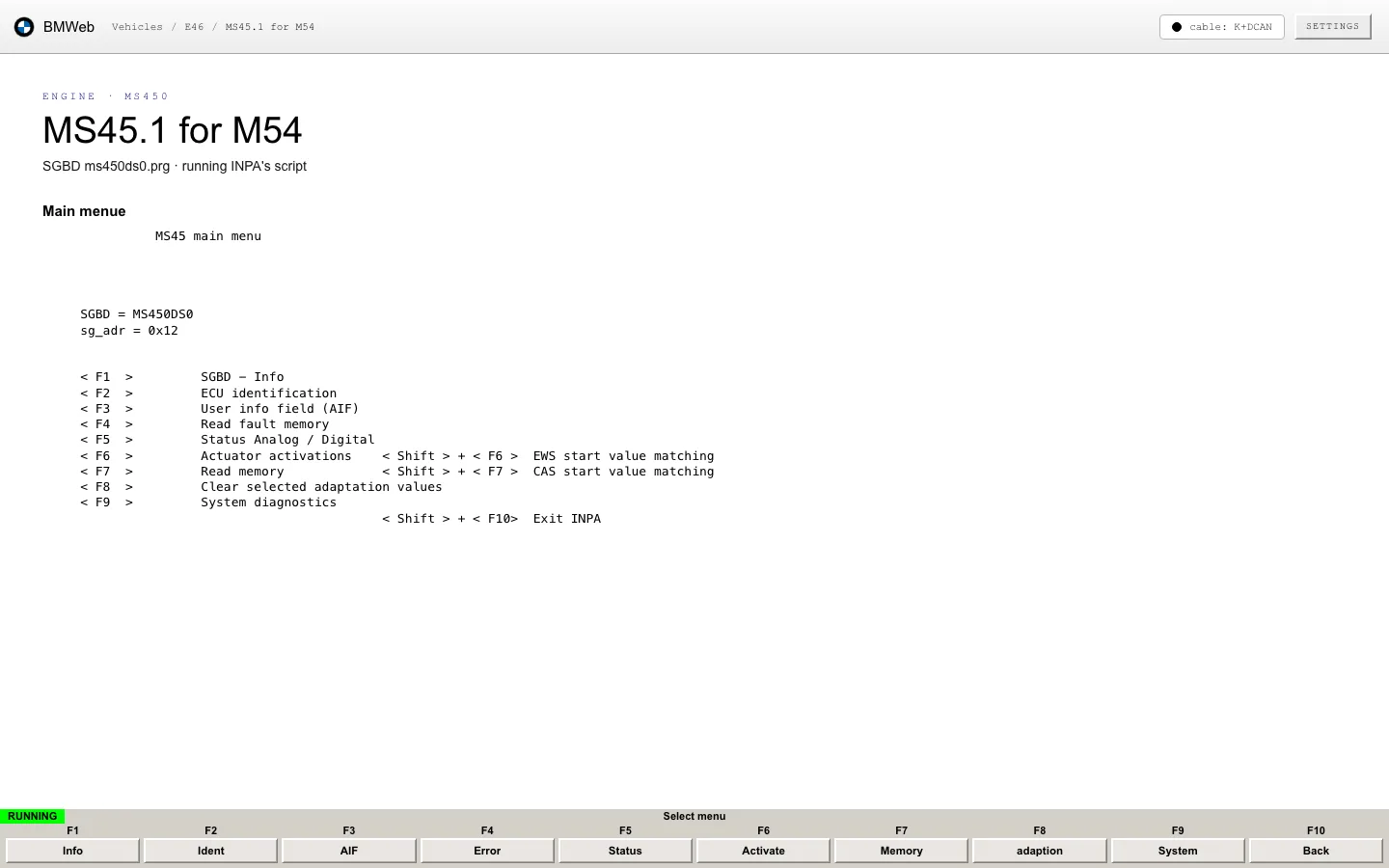Click the 'SGBD – Info' menu line
Screen dimensions: 1389x868
[x=242, y=377]
